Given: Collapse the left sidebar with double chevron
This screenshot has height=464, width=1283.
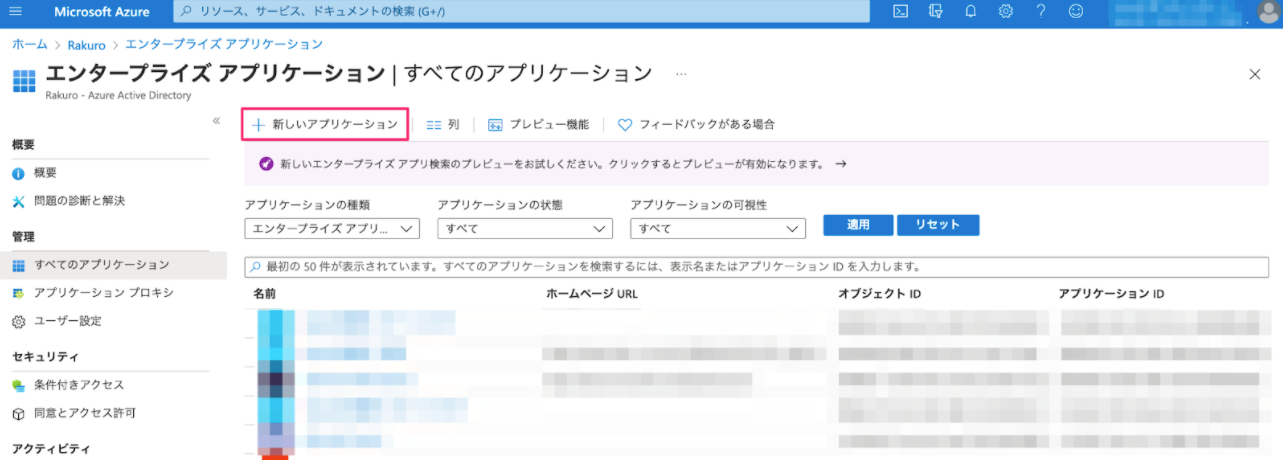Looking at the screenshot, I should click(x=216, y=121).
